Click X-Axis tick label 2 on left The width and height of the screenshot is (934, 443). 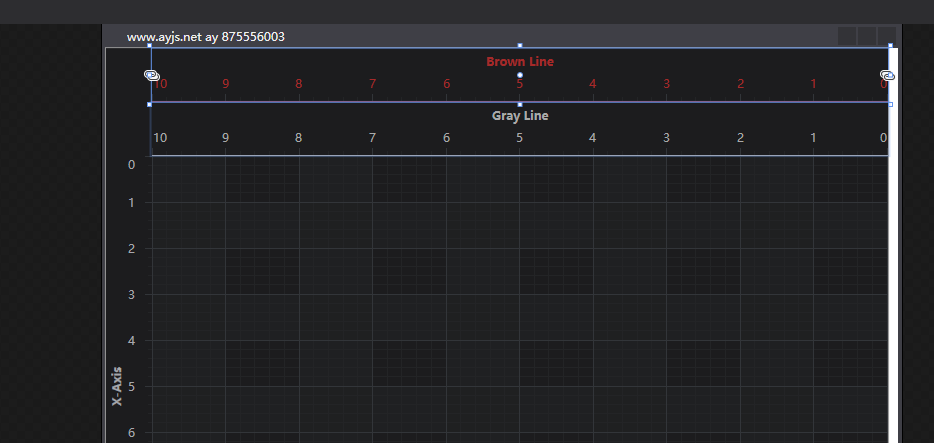tap(132, 248)
